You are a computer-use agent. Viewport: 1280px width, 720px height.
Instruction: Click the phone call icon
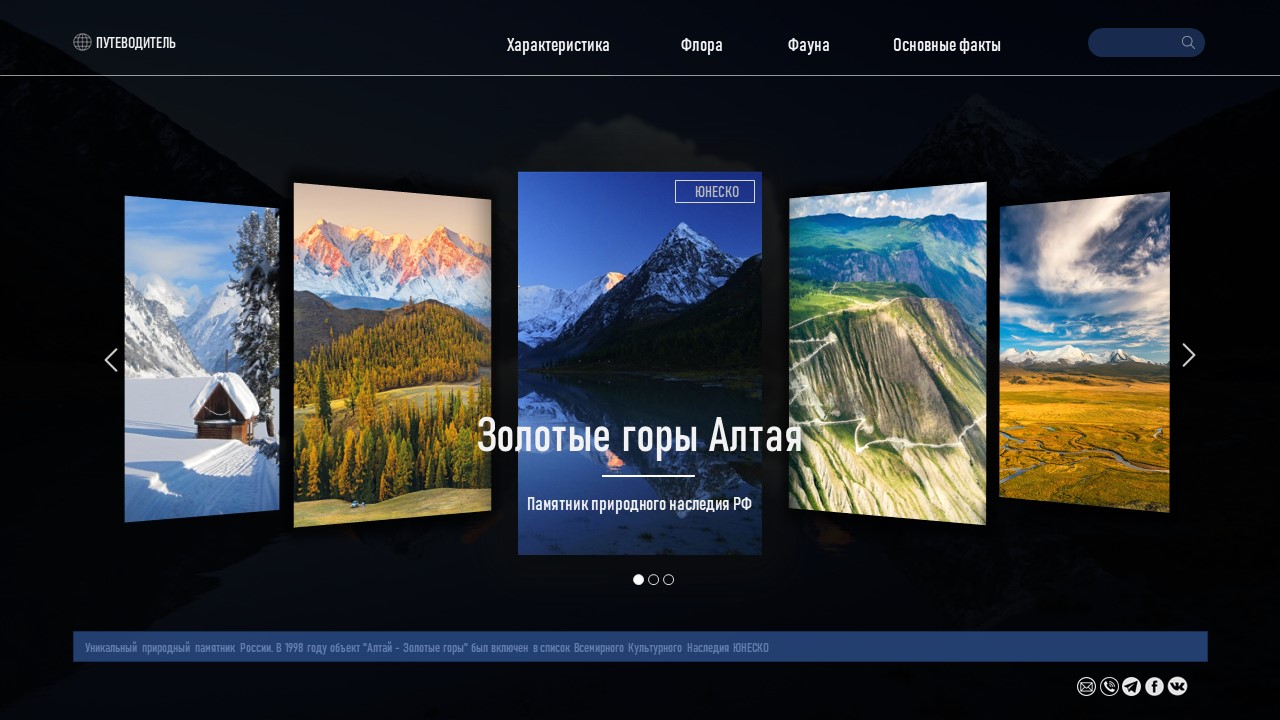click(x=1109, y=686)
